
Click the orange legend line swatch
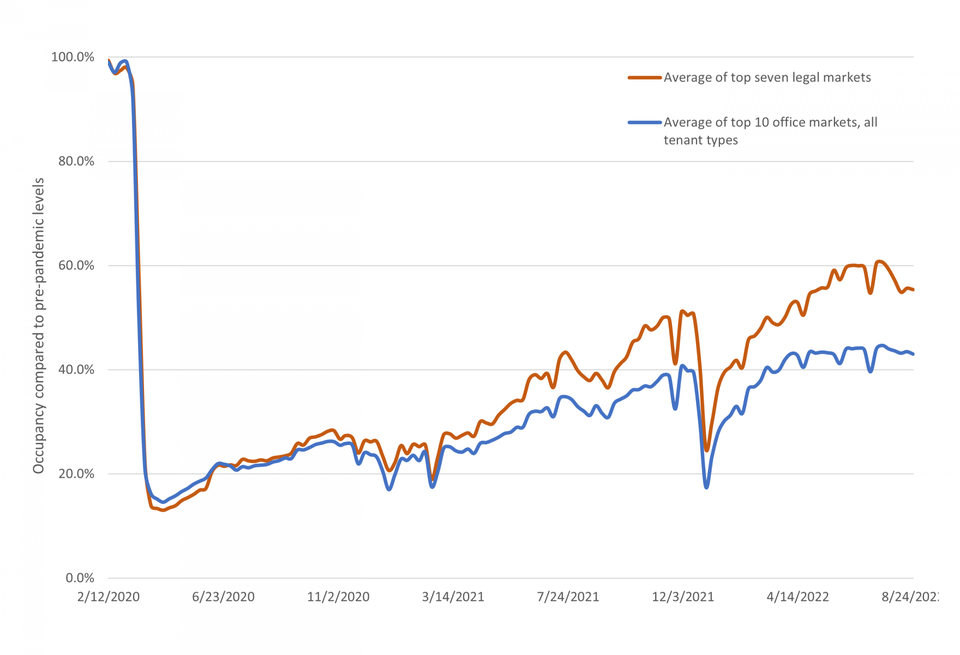pyautogui.click(x=645, y=78)
